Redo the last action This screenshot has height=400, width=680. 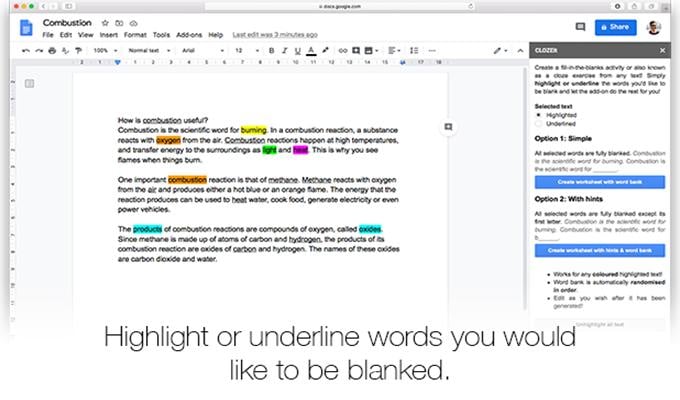39,51
